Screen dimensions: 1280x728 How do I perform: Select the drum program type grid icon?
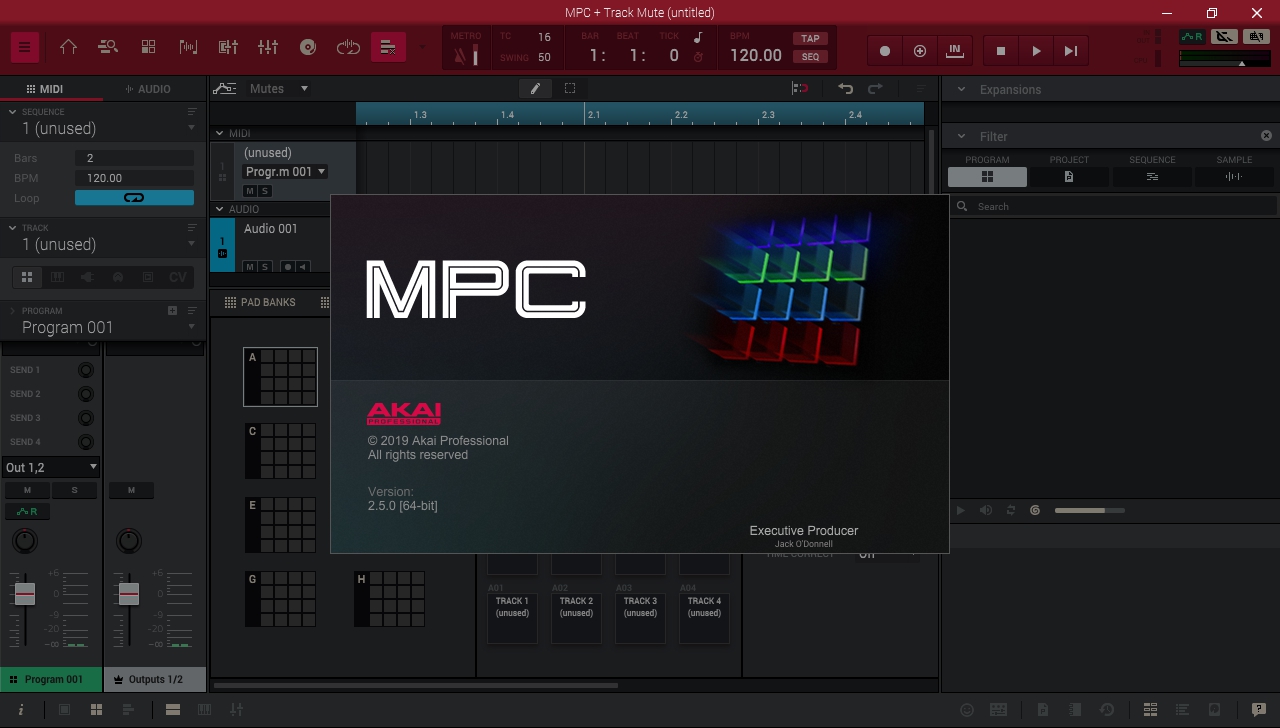click(27, 277)
